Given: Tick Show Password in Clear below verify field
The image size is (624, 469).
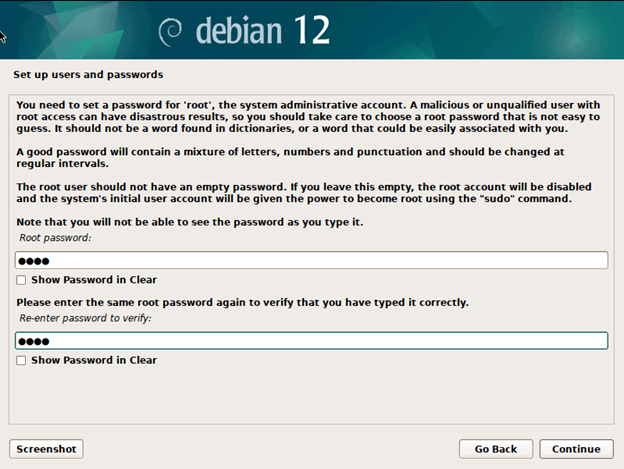Looking at the screenshot, I should (22, 360).
